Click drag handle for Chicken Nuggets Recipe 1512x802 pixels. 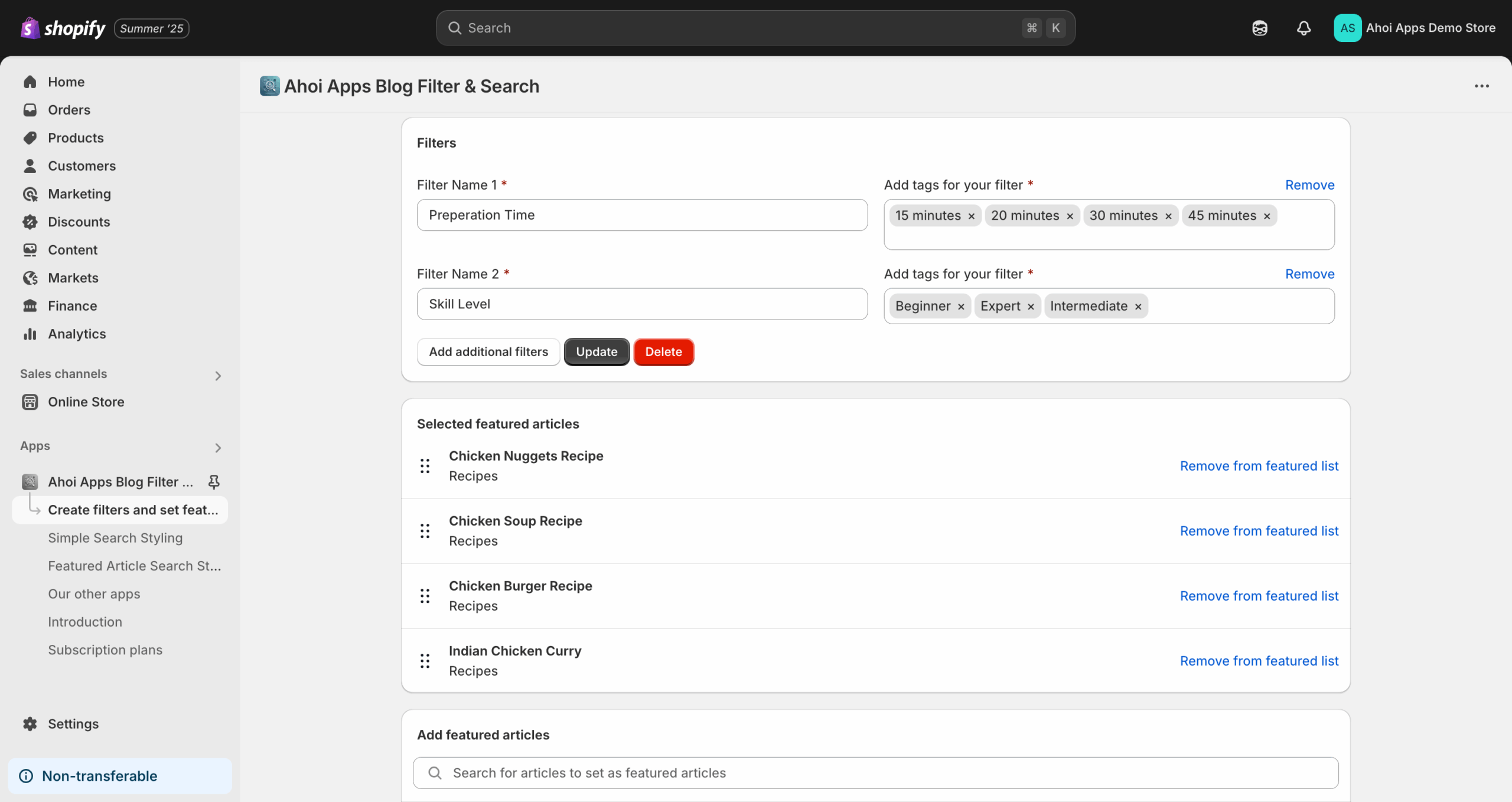[425, 466]
